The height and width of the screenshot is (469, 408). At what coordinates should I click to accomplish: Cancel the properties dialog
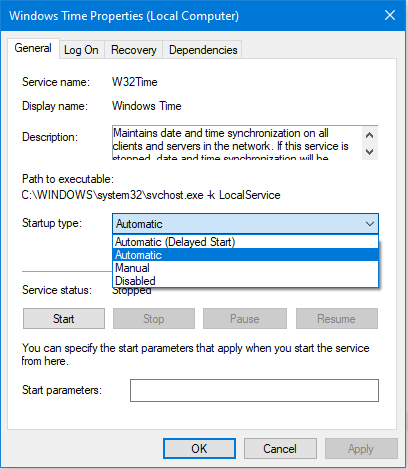click(280, 449)
